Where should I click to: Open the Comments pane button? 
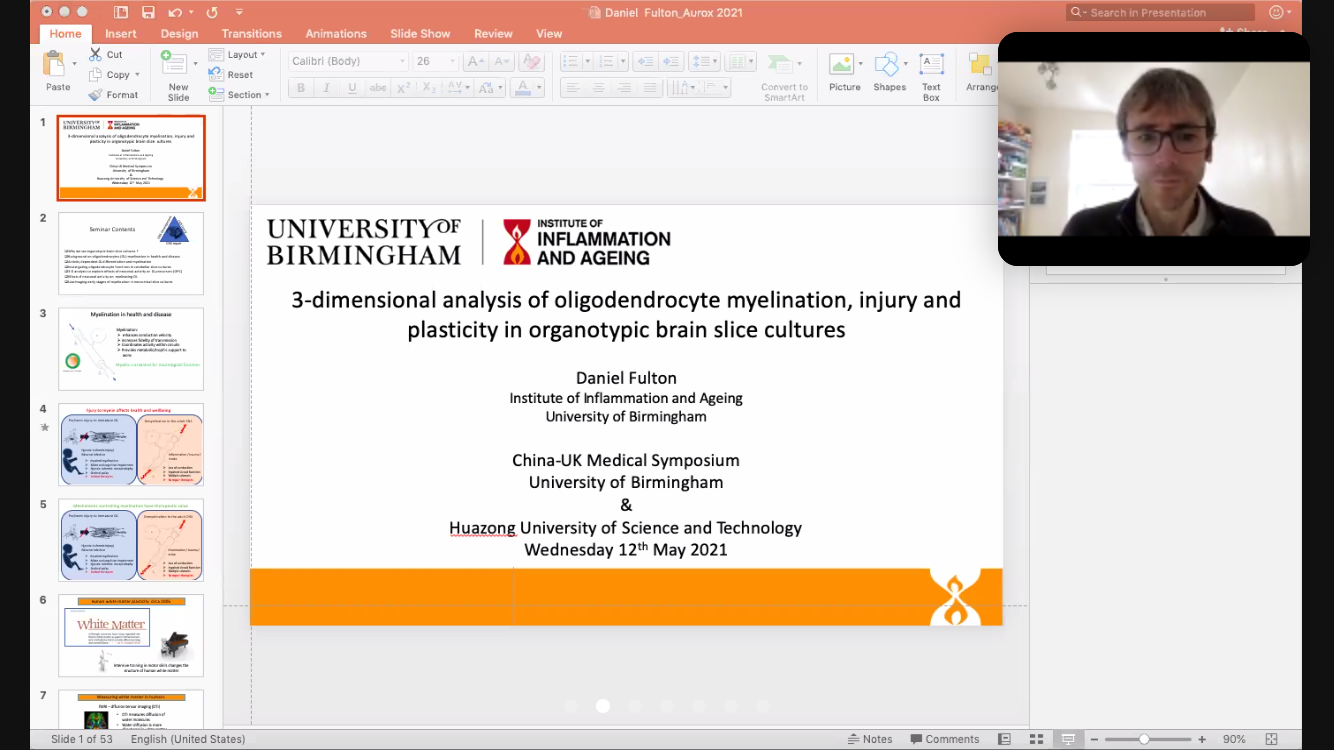pos(945,739)
